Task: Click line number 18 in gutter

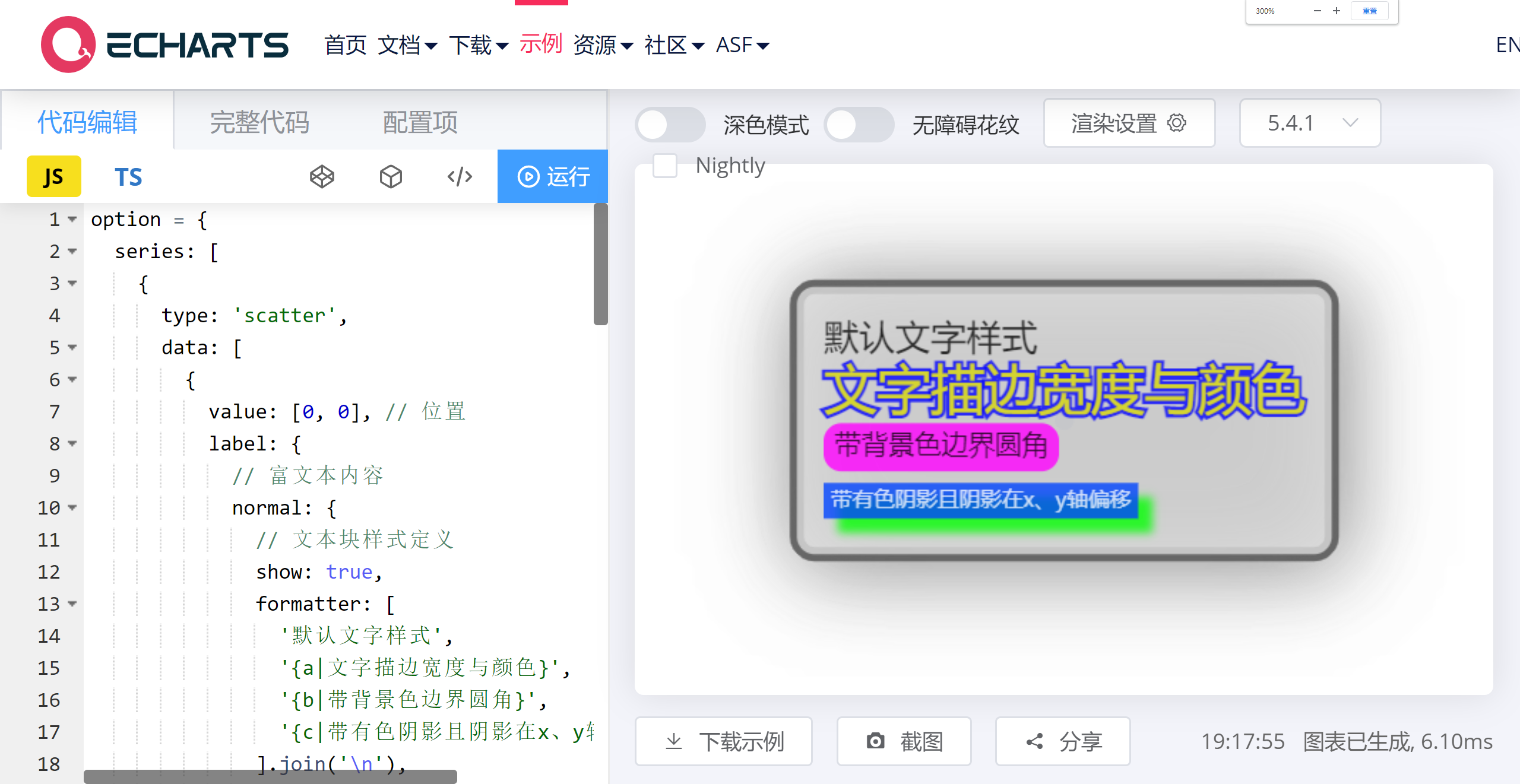Action: 49,764
